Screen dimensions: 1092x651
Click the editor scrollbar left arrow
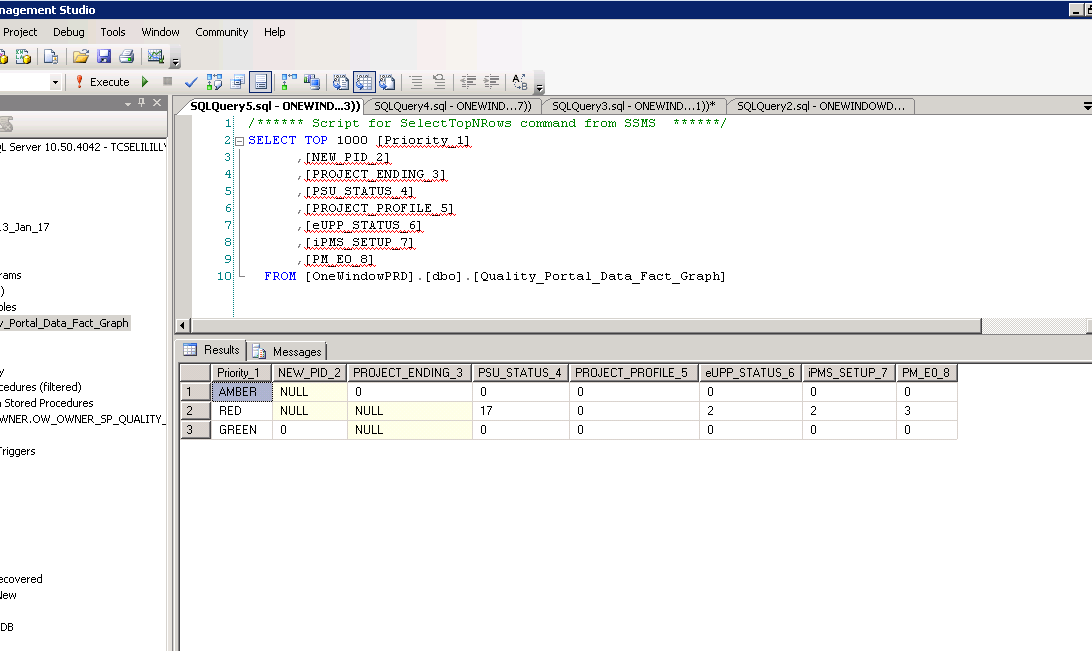pos(183,325)
